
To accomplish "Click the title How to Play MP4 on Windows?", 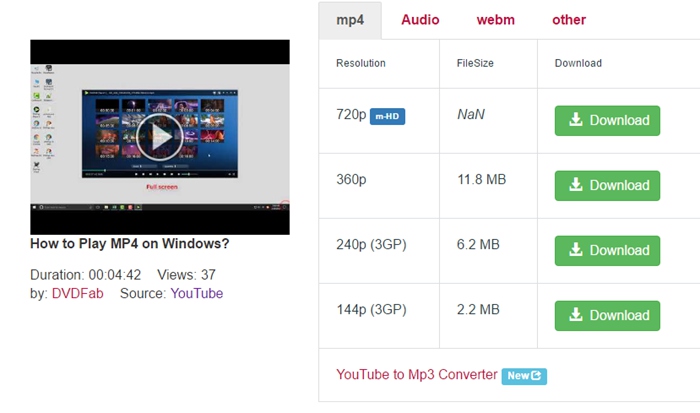I will [129, 243].
